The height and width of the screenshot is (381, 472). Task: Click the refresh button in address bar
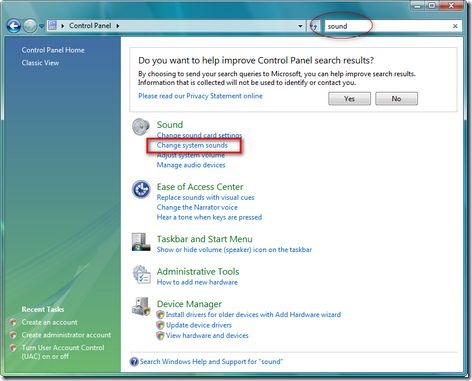pos(313,26)
